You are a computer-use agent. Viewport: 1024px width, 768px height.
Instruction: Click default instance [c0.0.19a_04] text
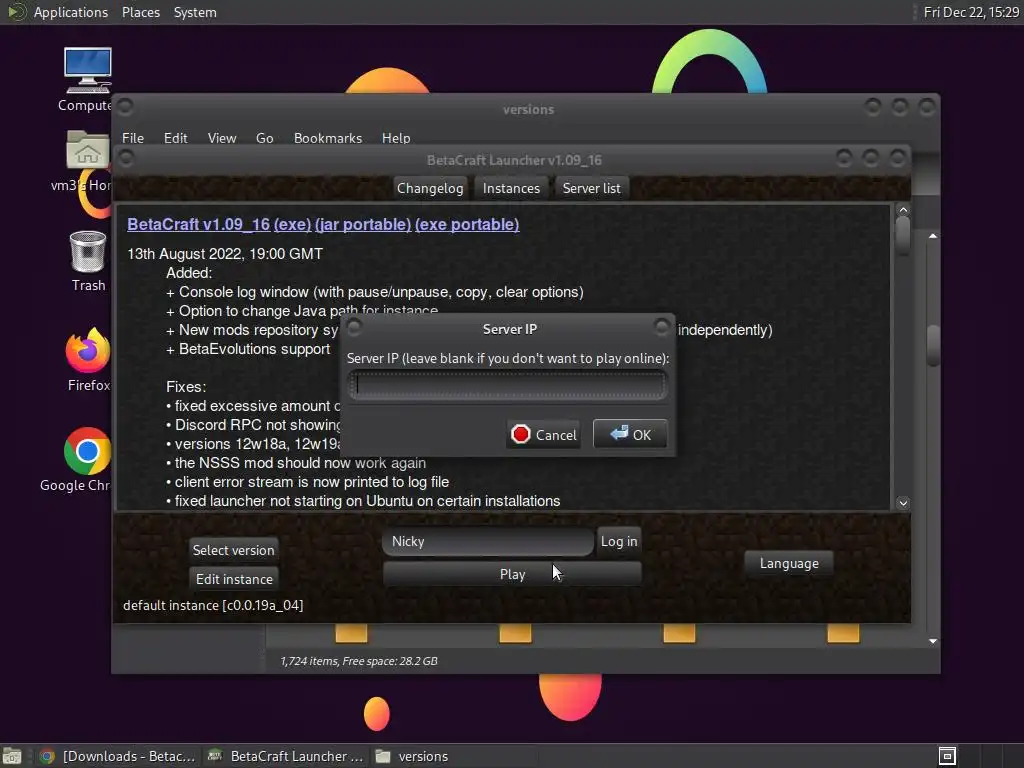(x=213, y=605)
